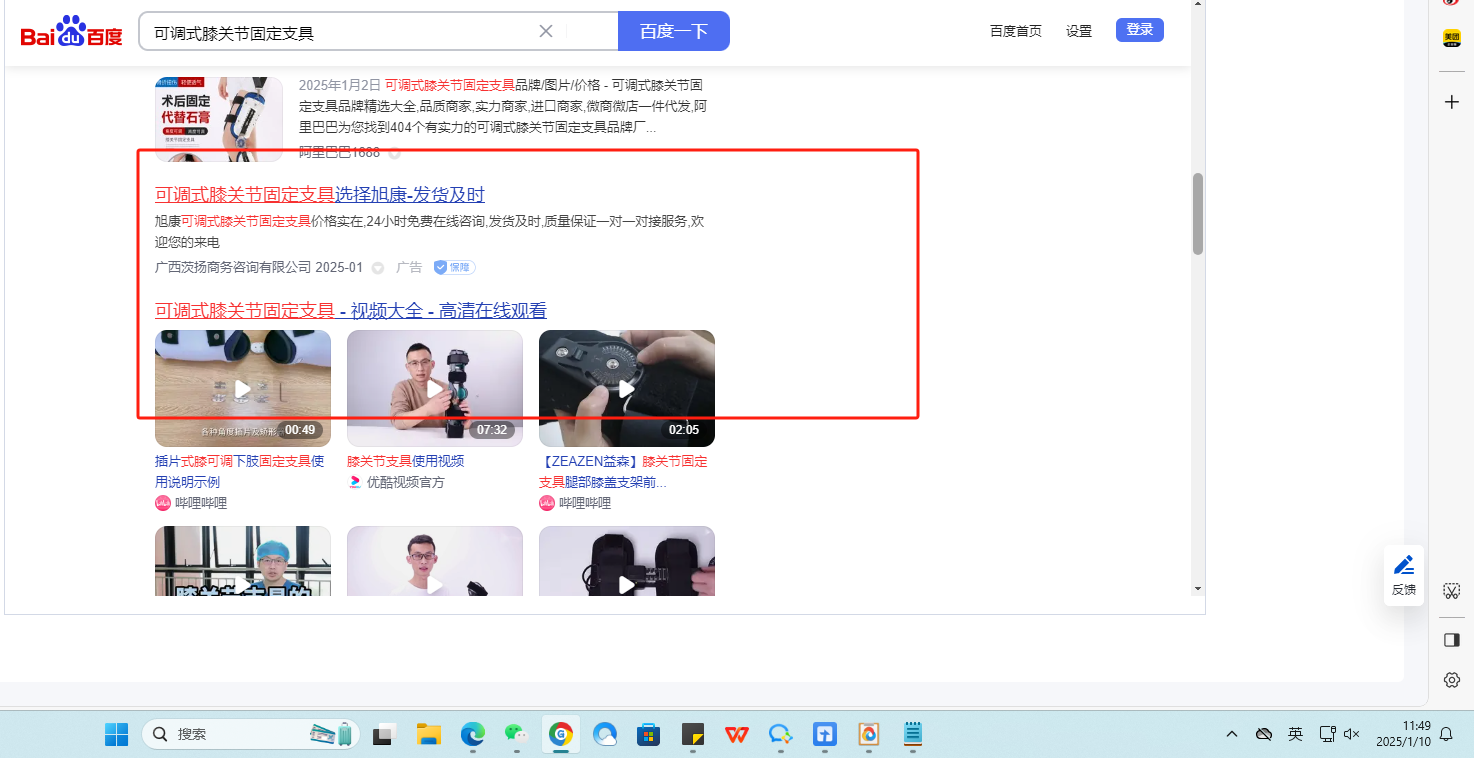Open sidebar settings gear

tap(1452, 680)
